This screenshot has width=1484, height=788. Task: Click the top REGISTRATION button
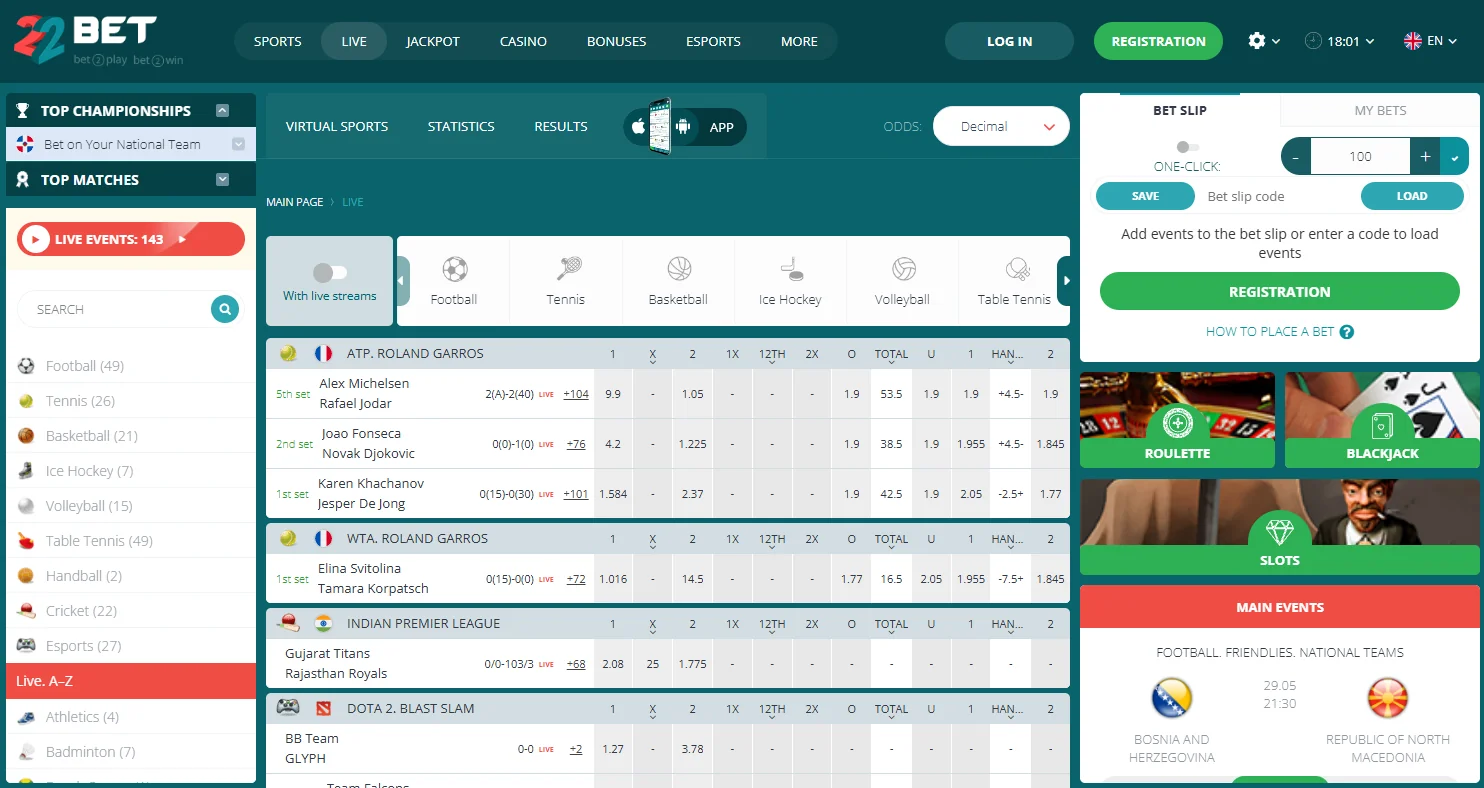tap(1158, 41)
